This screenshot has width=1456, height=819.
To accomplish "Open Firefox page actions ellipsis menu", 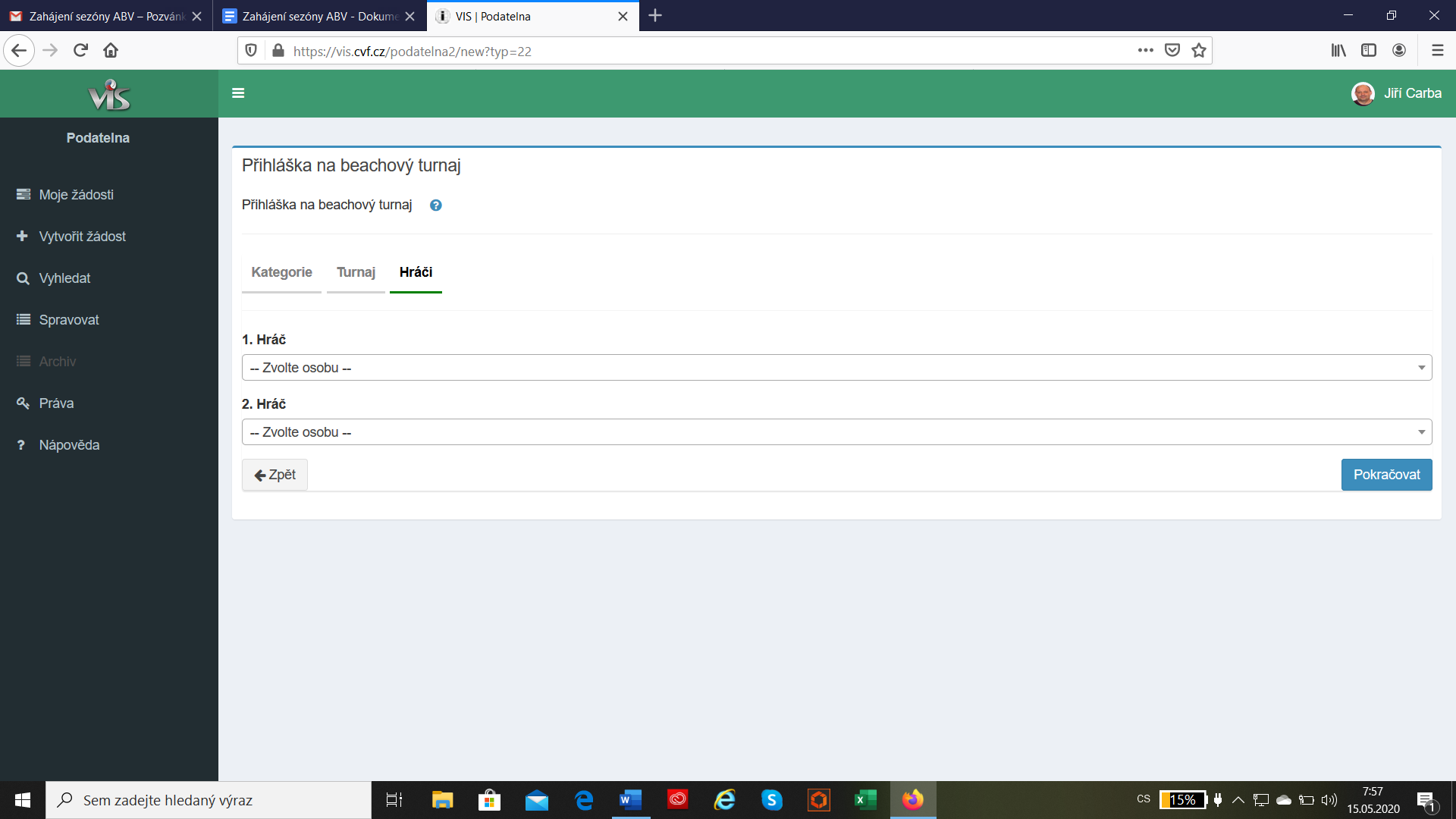I will click(1145, 51).
